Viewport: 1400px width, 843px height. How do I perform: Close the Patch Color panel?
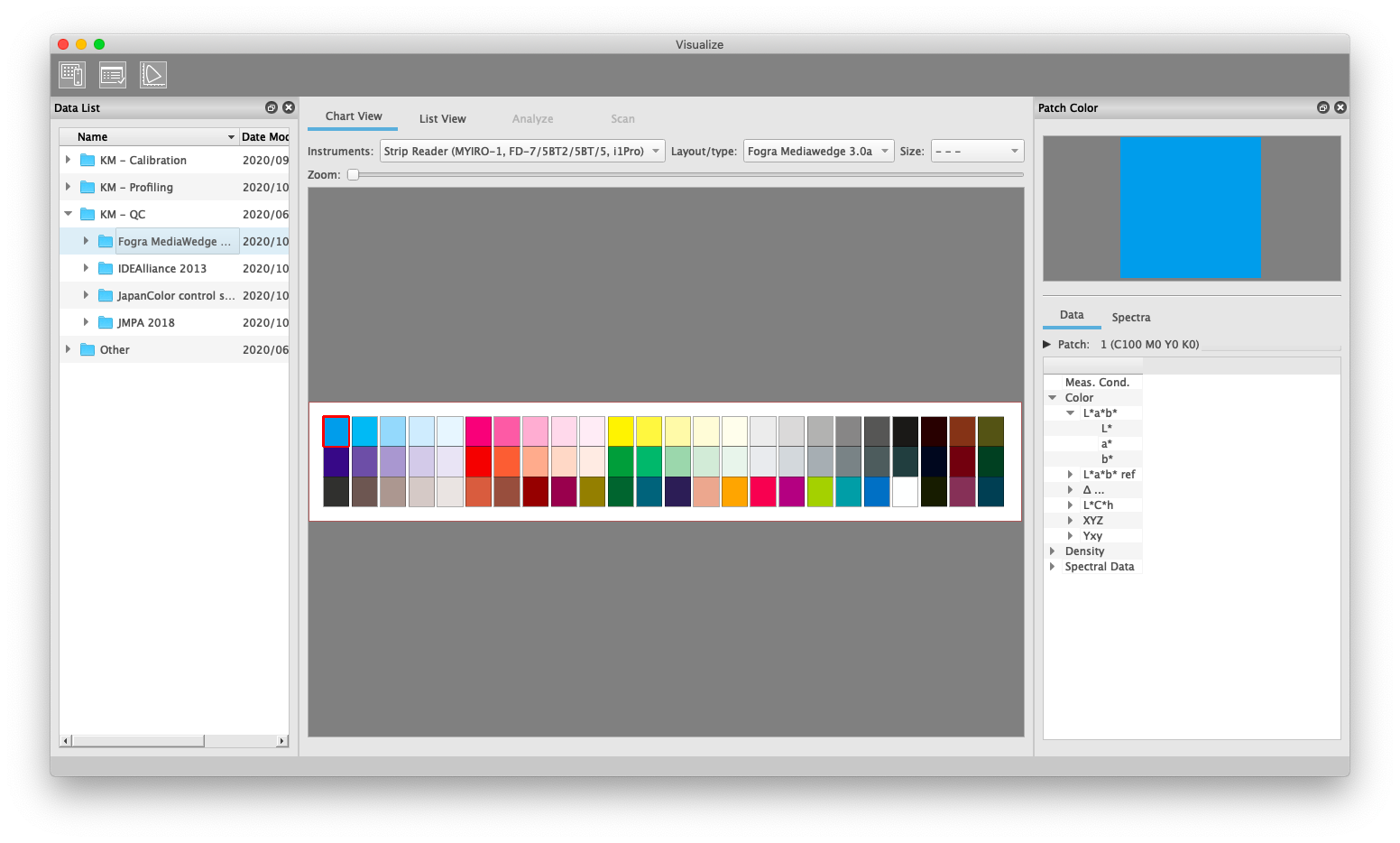1340,107
